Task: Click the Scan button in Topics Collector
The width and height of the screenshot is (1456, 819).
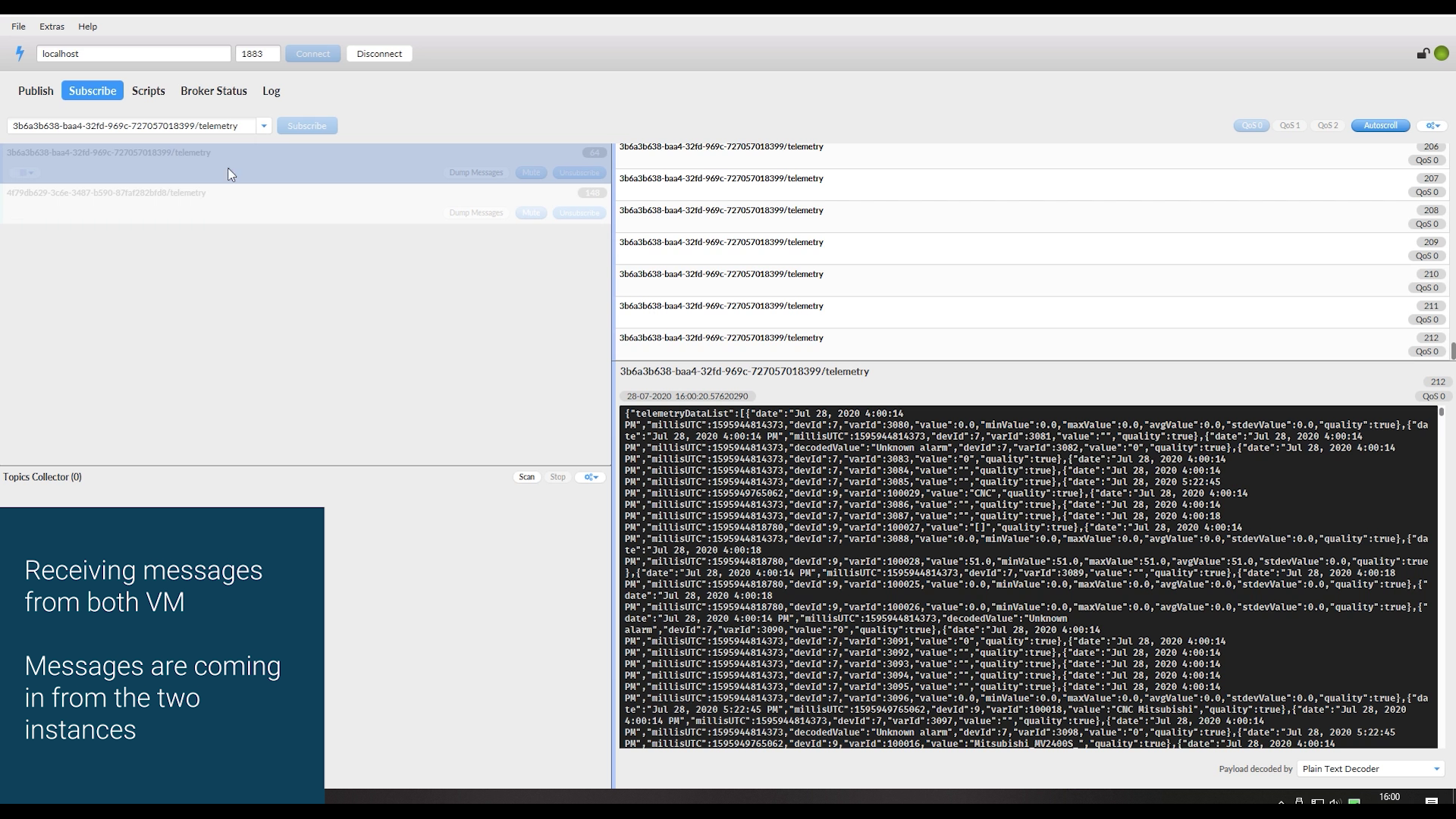Action: click(526, 477)
